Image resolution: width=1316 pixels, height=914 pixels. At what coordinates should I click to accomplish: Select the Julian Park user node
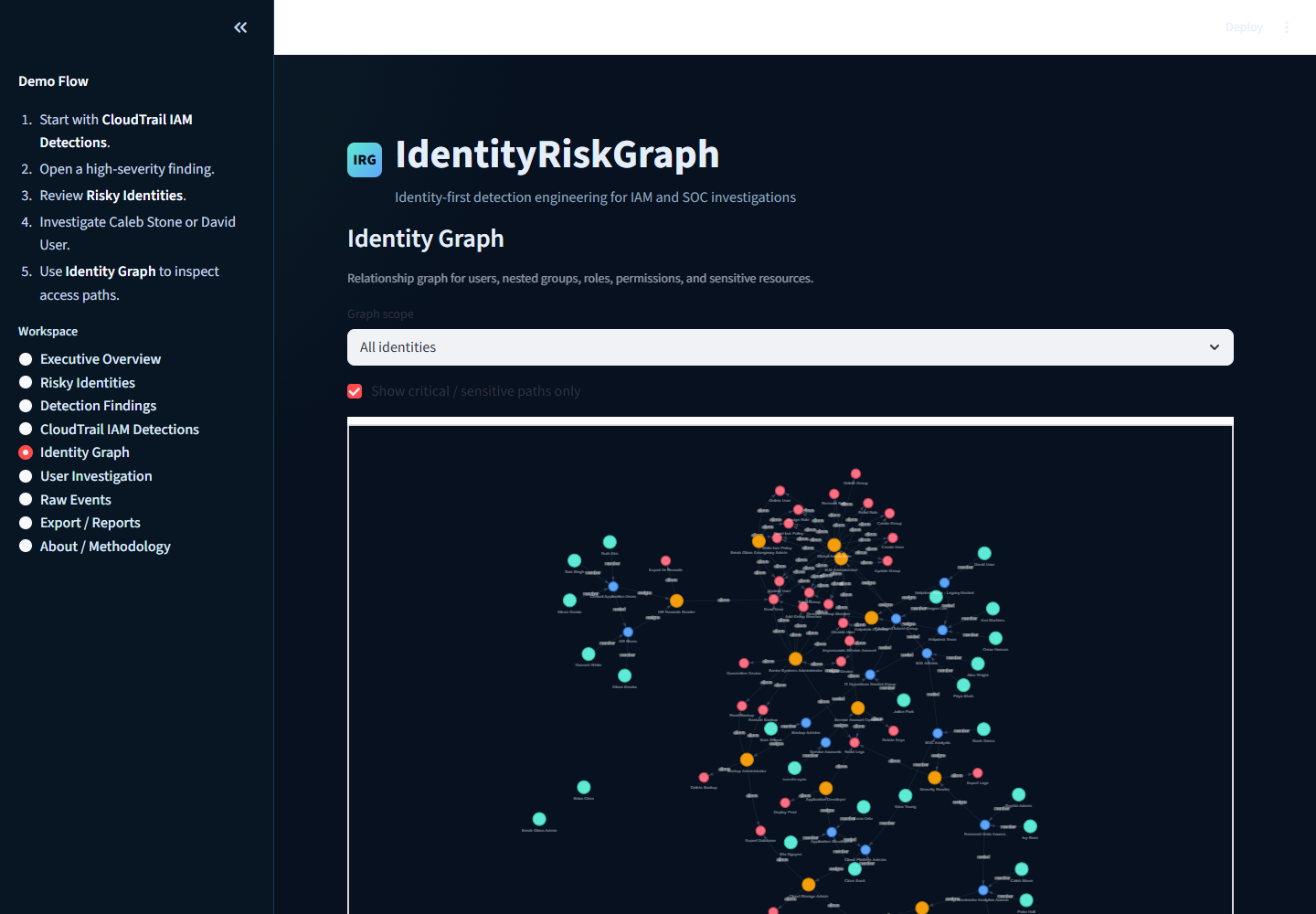[904, 700]
